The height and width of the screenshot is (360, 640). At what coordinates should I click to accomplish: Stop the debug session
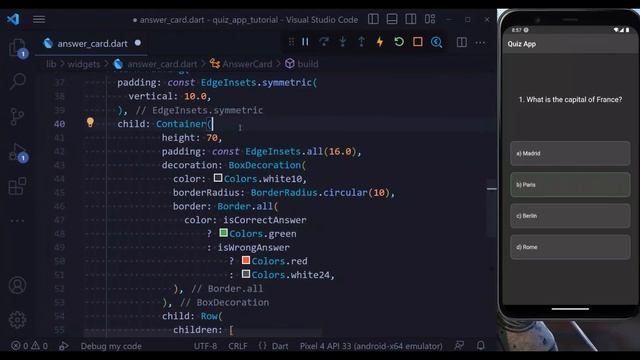(418, 42)
